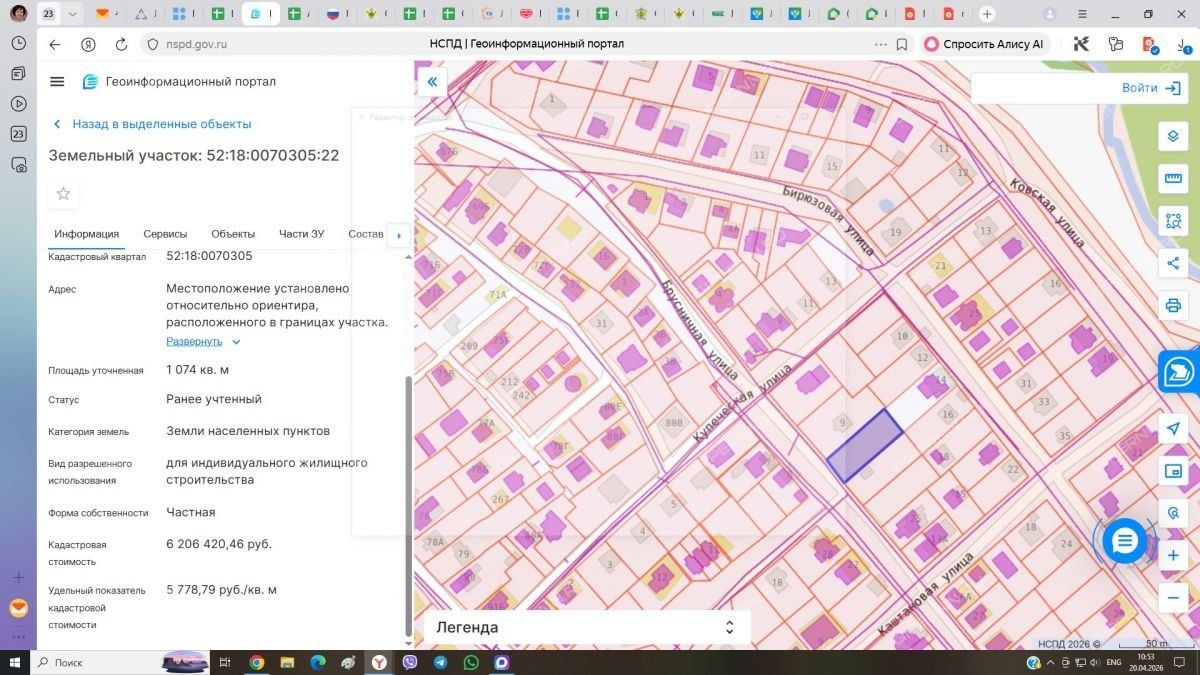
Task: Open Telegram from the Windows taskbar
Action: [x=440, y=662]
